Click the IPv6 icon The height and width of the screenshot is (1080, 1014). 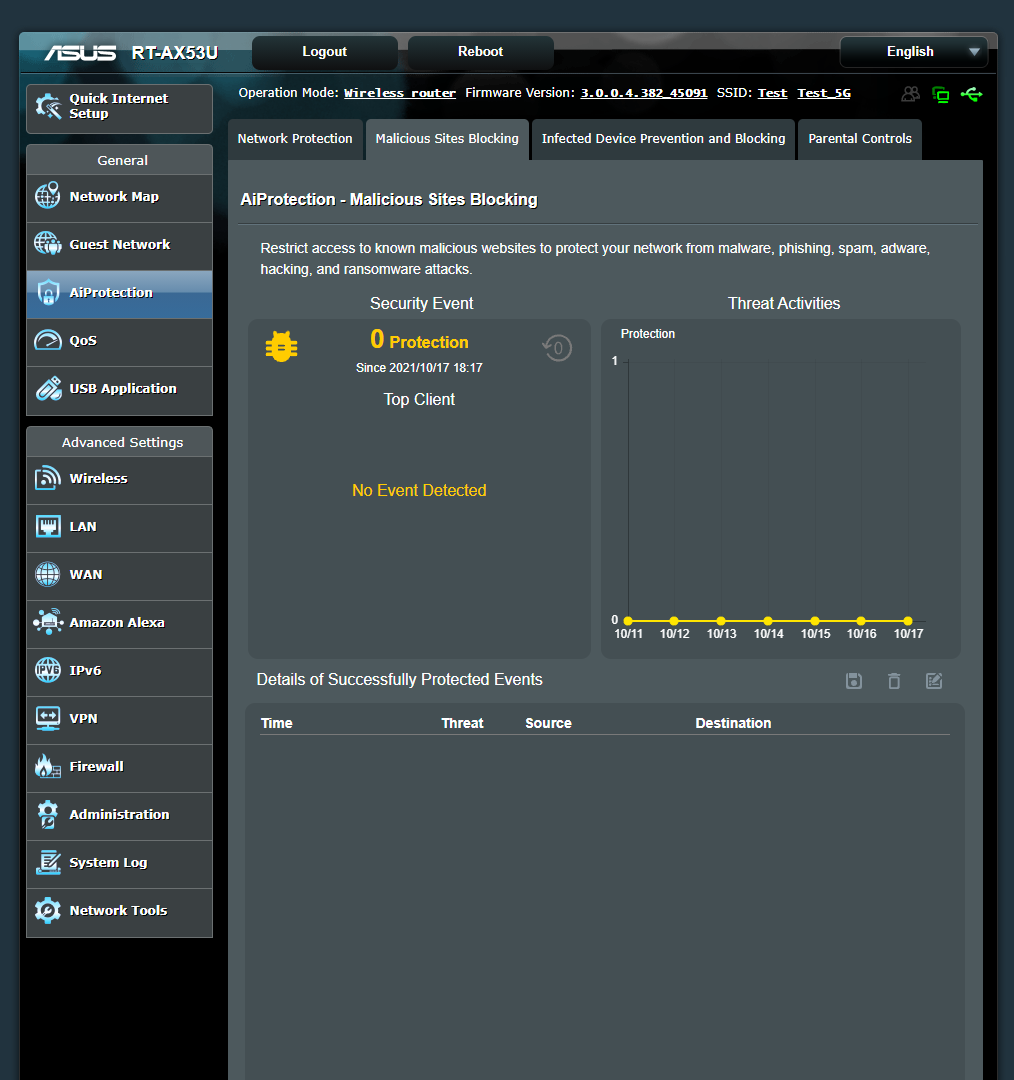pos(48,669)
